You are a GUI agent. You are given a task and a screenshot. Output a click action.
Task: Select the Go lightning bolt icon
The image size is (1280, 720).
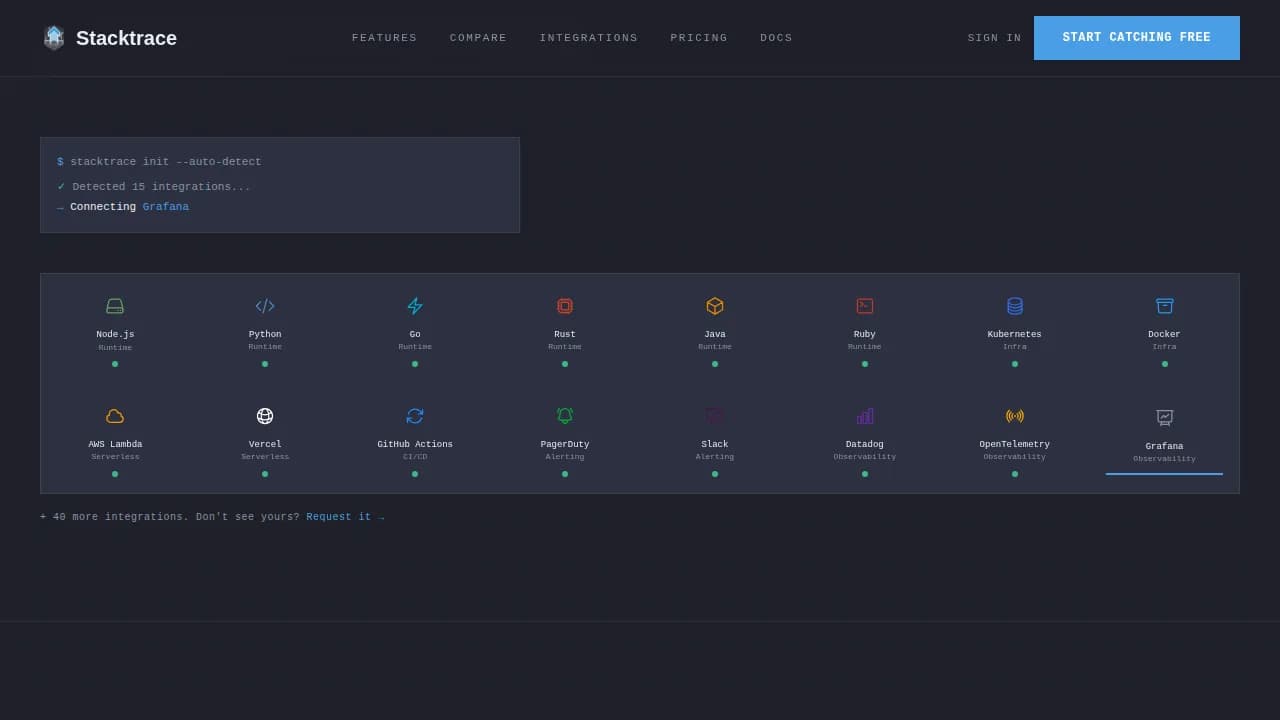[x=415, y=306]
